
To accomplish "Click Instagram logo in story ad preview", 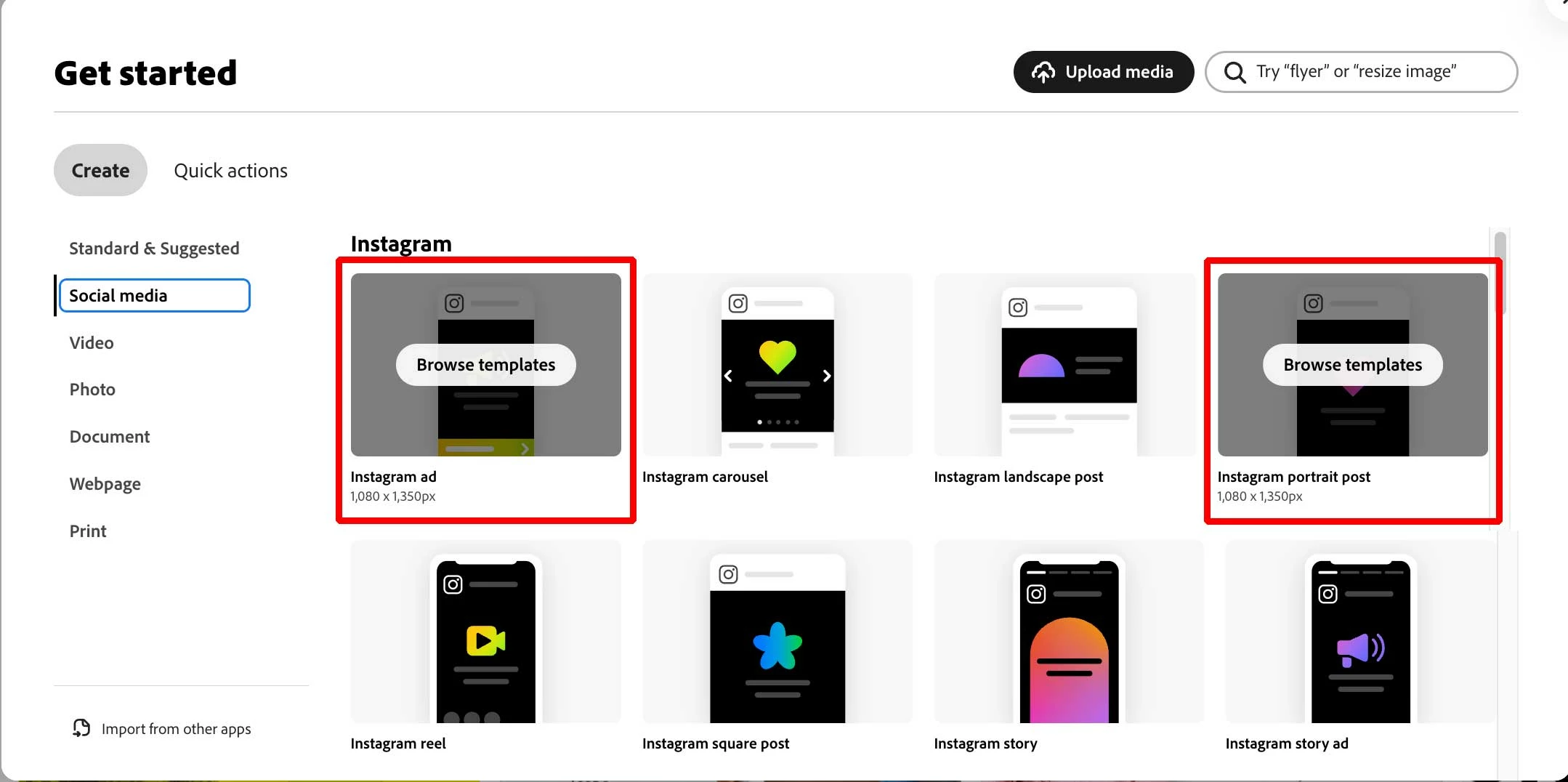I will click(1327, 594).
